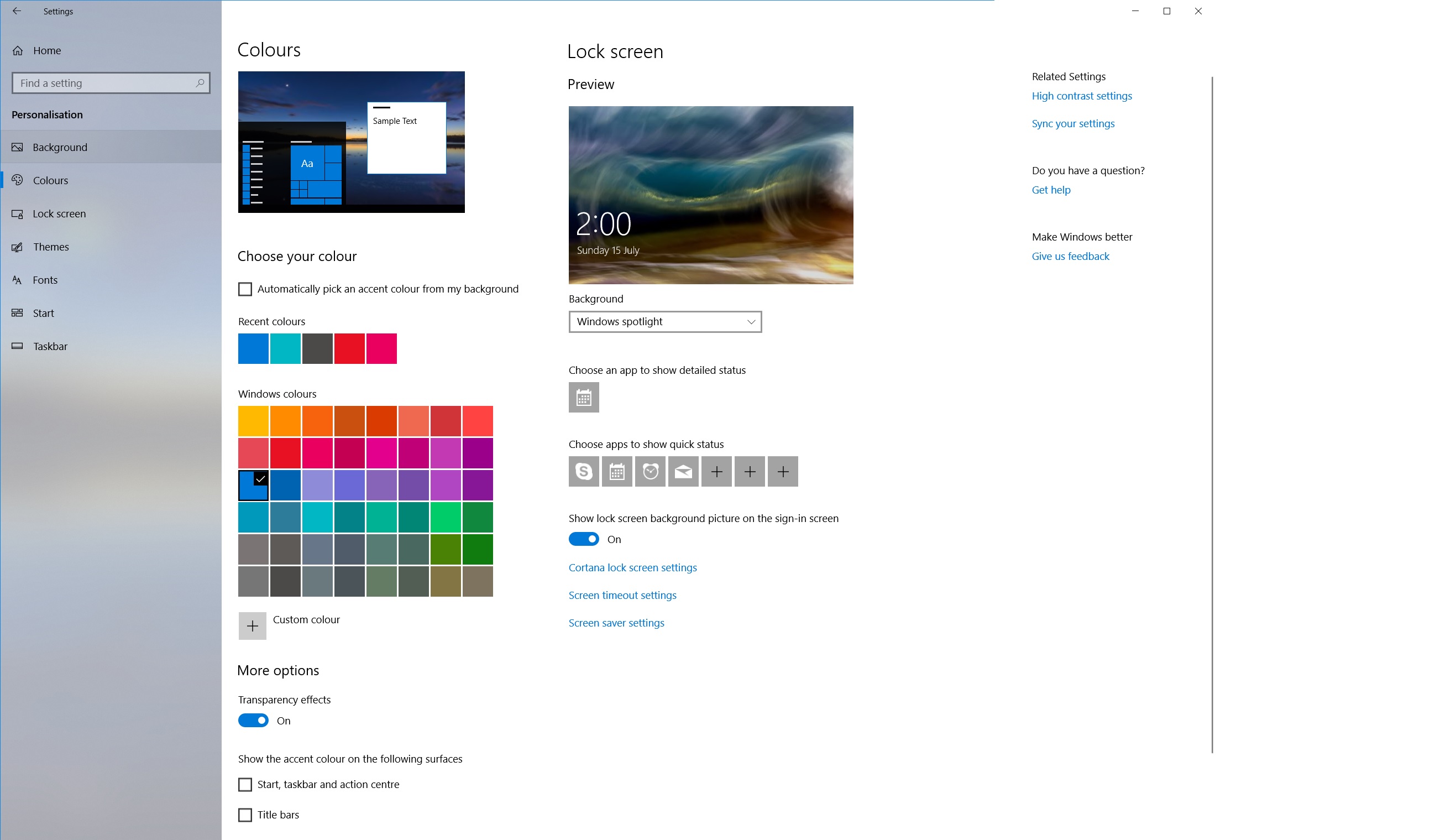Viewport: 1456px width, 840px height.
Task: Click the Find a setting search box
Action: (111, 83)
